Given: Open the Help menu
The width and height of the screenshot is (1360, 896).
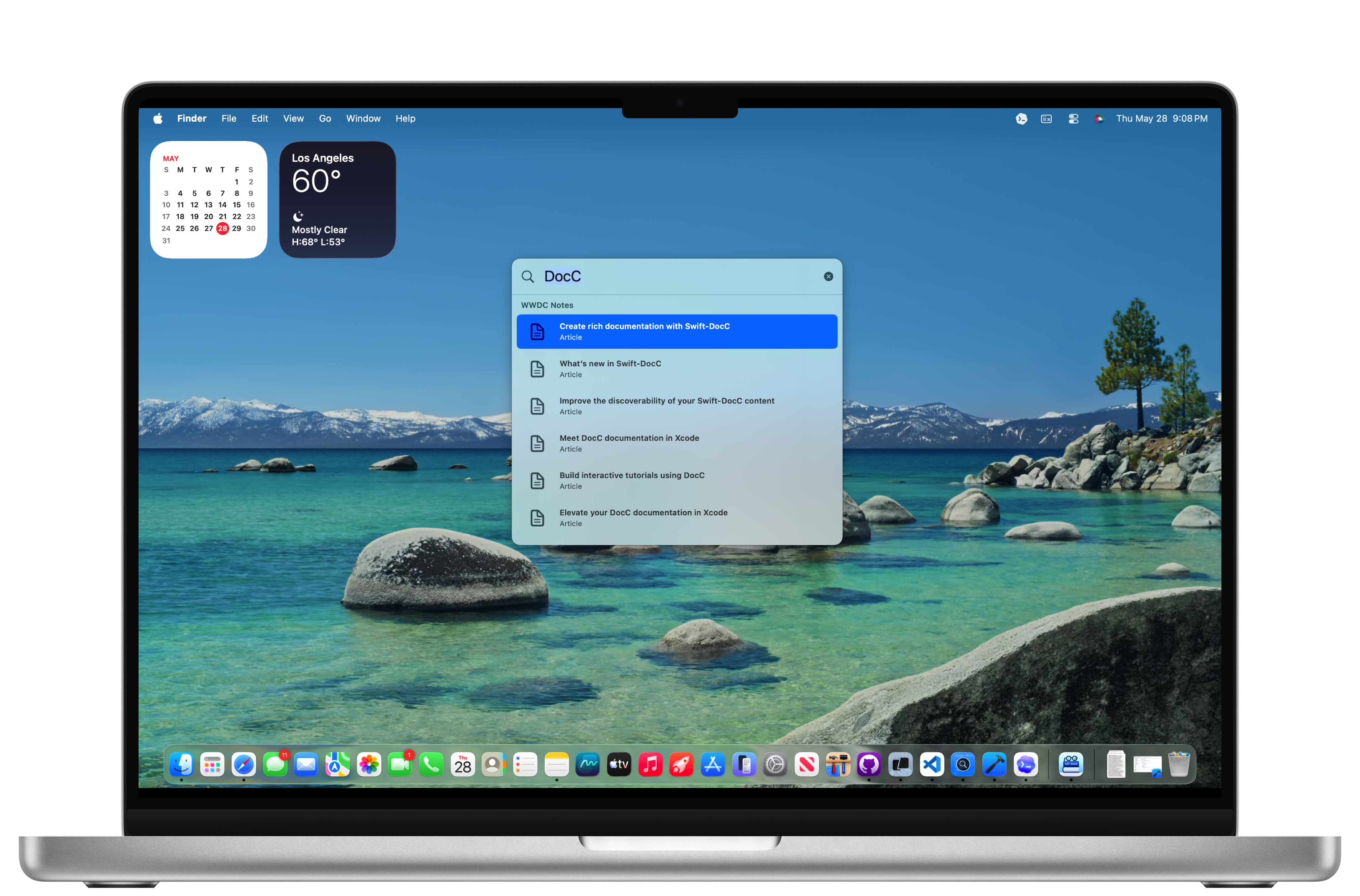Looking at the screenshot, I should (405, 118).
